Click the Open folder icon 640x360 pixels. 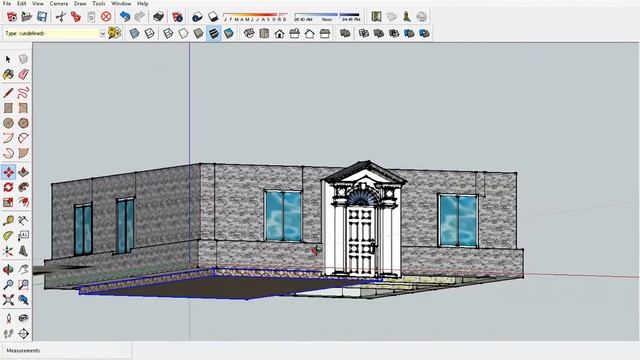pos(27,17)
